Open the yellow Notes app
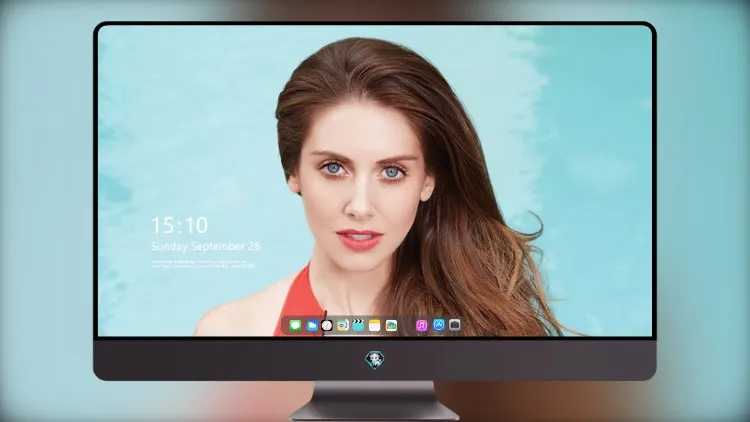750x422 pixels. 375,326
